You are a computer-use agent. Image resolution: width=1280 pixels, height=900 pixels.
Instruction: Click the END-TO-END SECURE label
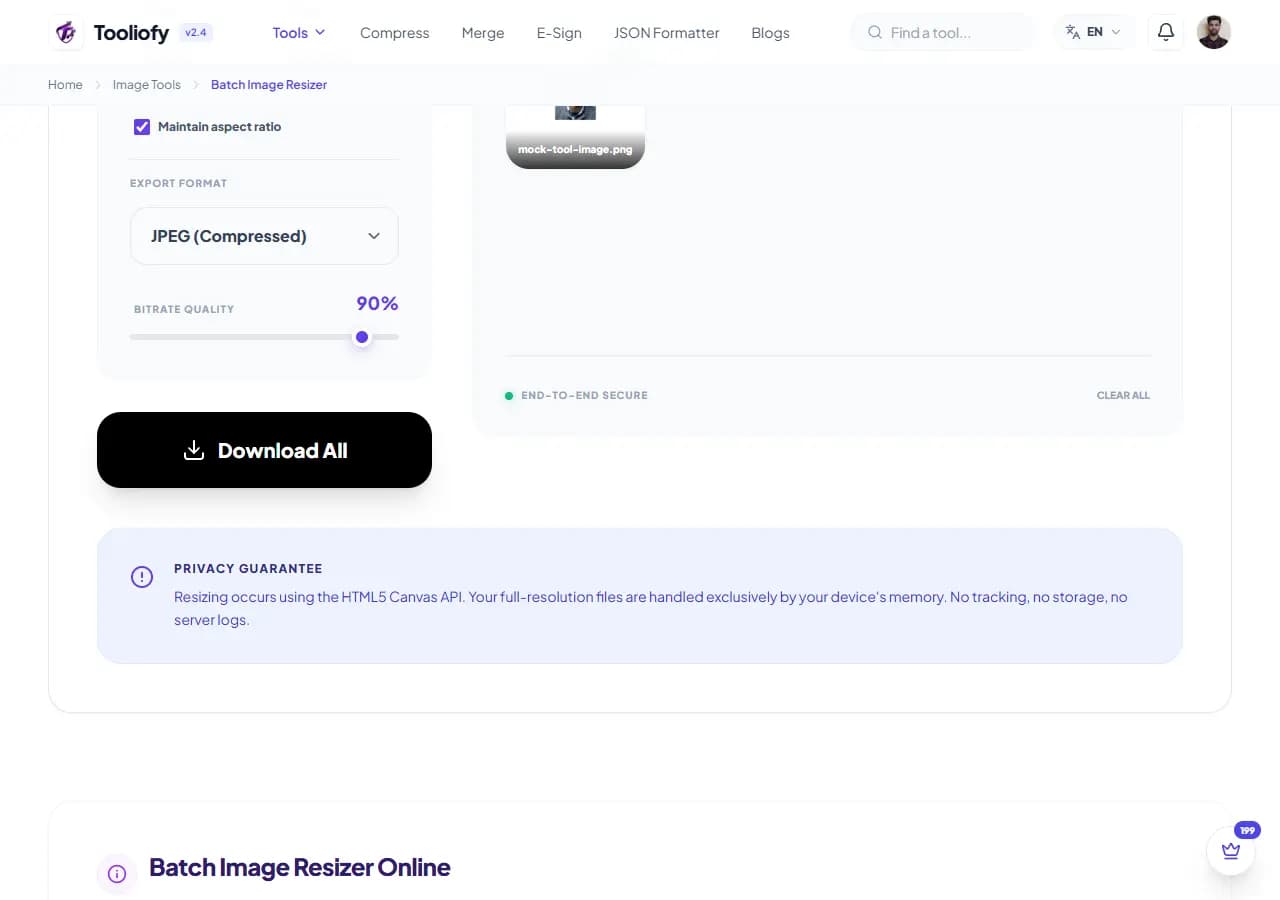coord(584,395)
